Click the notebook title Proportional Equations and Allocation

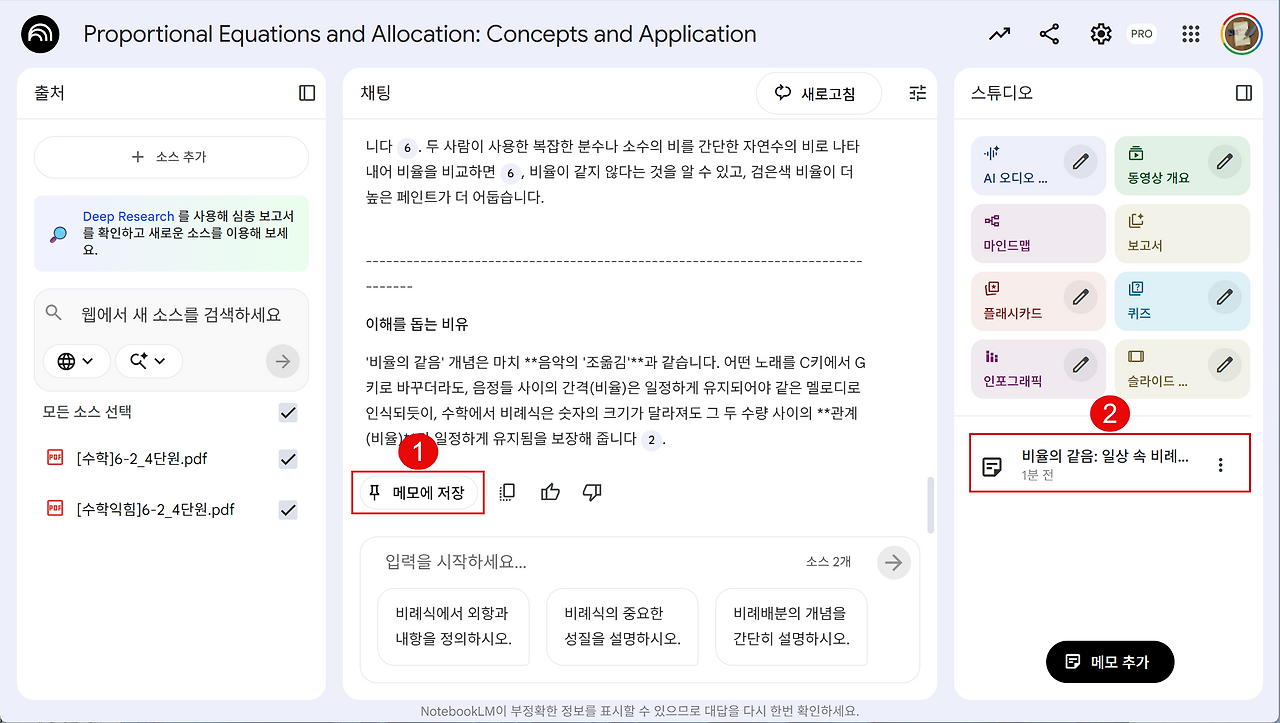(x=420, y=34)
